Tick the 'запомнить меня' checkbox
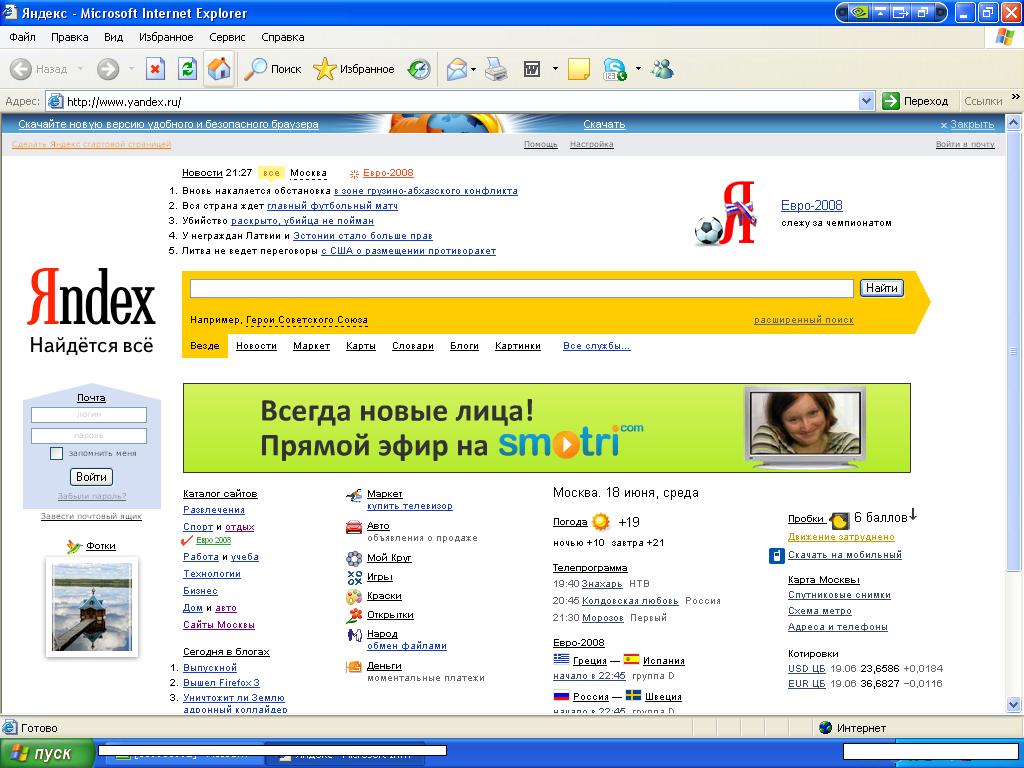1024x768 pixels. [x=56, y=453]
